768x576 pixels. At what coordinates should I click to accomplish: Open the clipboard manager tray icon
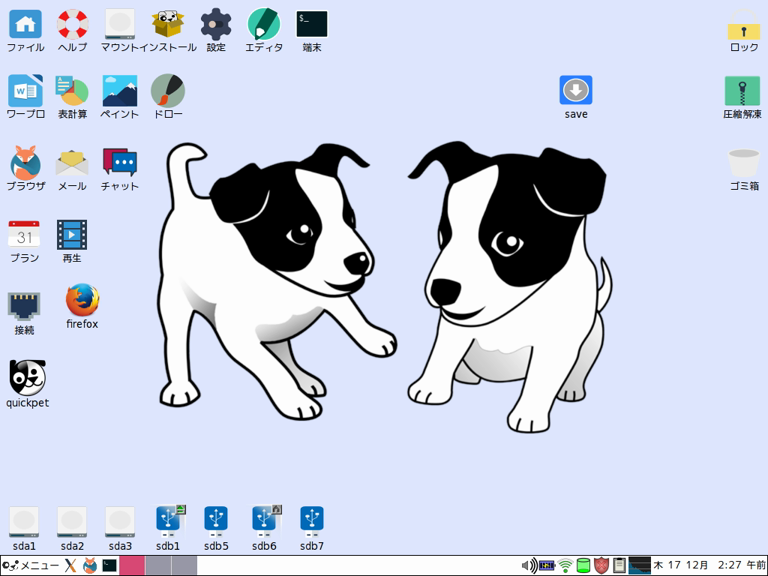click(619, 566)
